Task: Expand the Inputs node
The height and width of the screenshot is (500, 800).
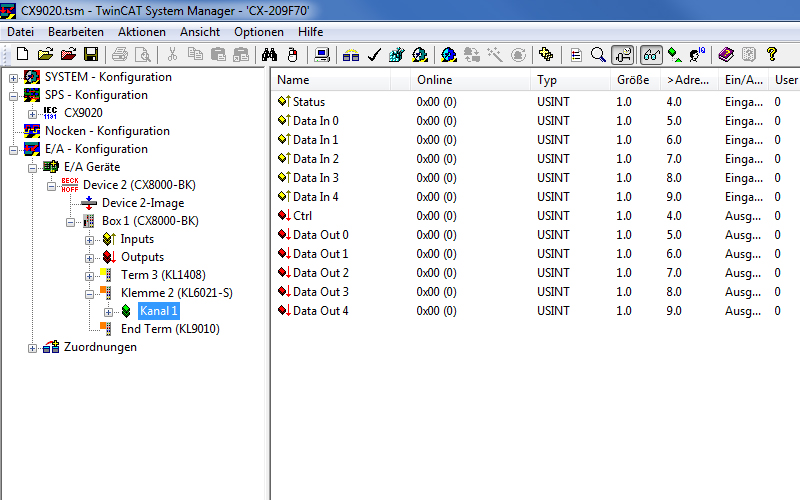Action: coord(89,240)
